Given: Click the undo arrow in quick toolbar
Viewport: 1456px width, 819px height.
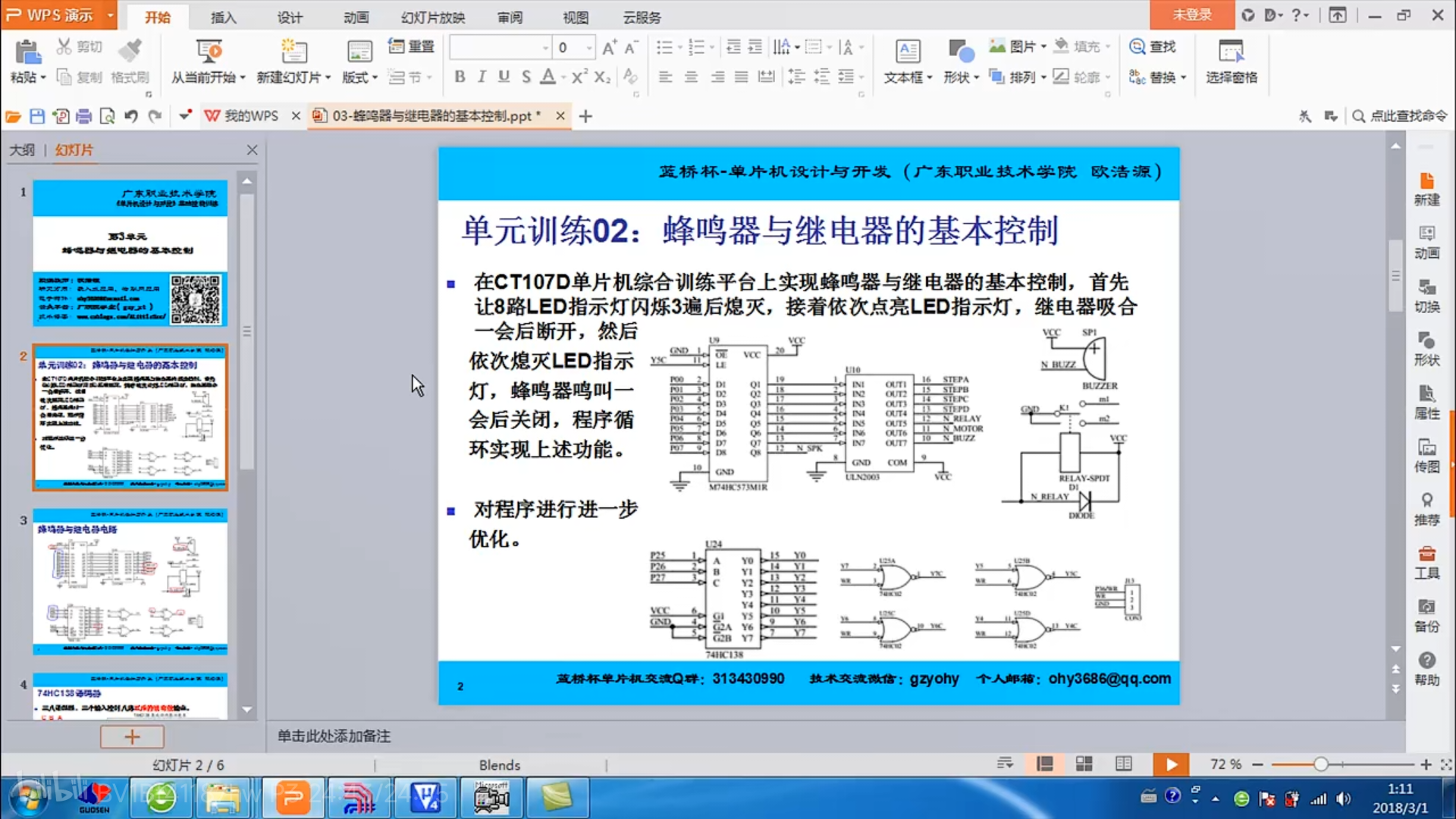Looking at the screenshot, I should click(x=130, y=116).
